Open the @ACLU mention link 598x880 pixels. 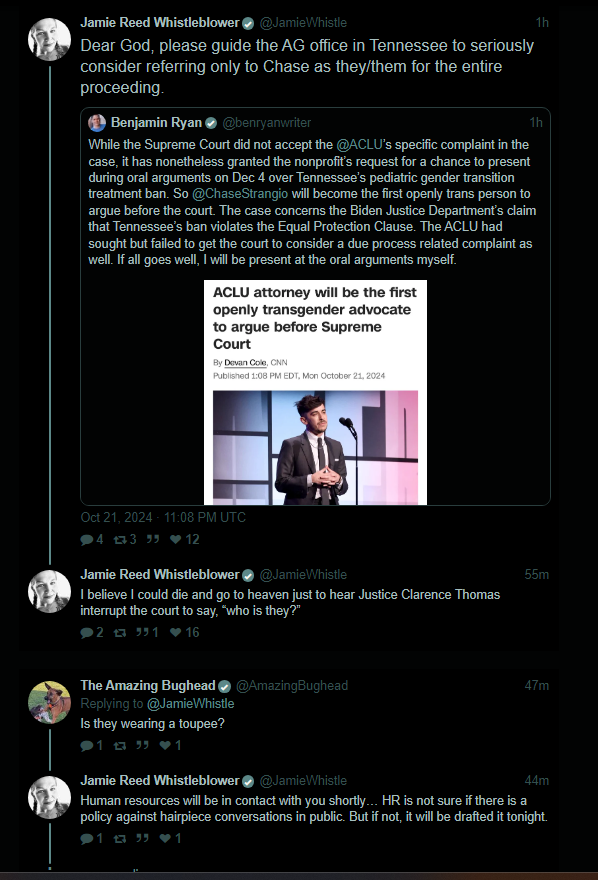click(x=359, y=145)
